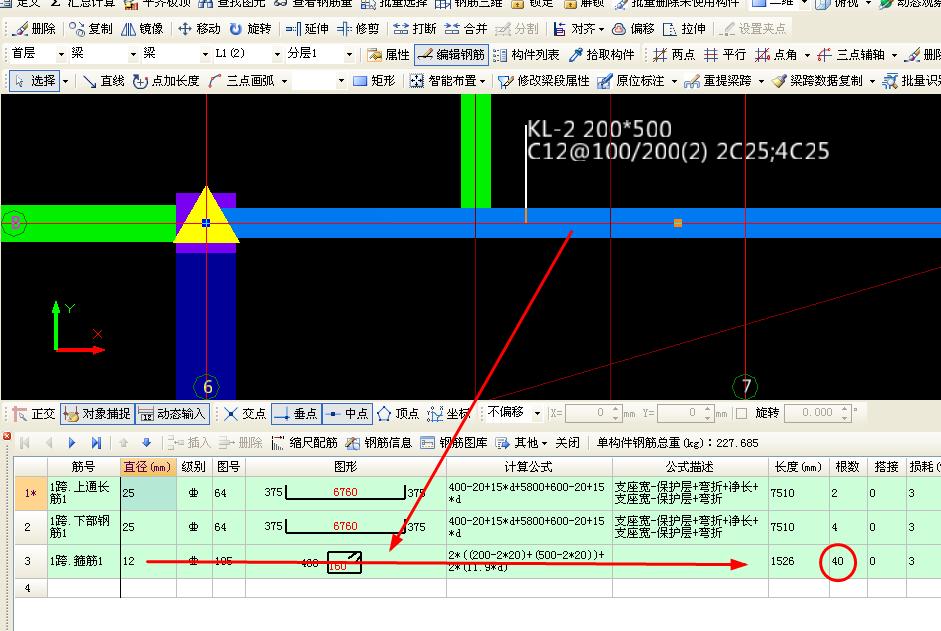Viewport: 941px width, 631px height.
Task: Open the 对齐 align menu
Action: coord(579,28)
